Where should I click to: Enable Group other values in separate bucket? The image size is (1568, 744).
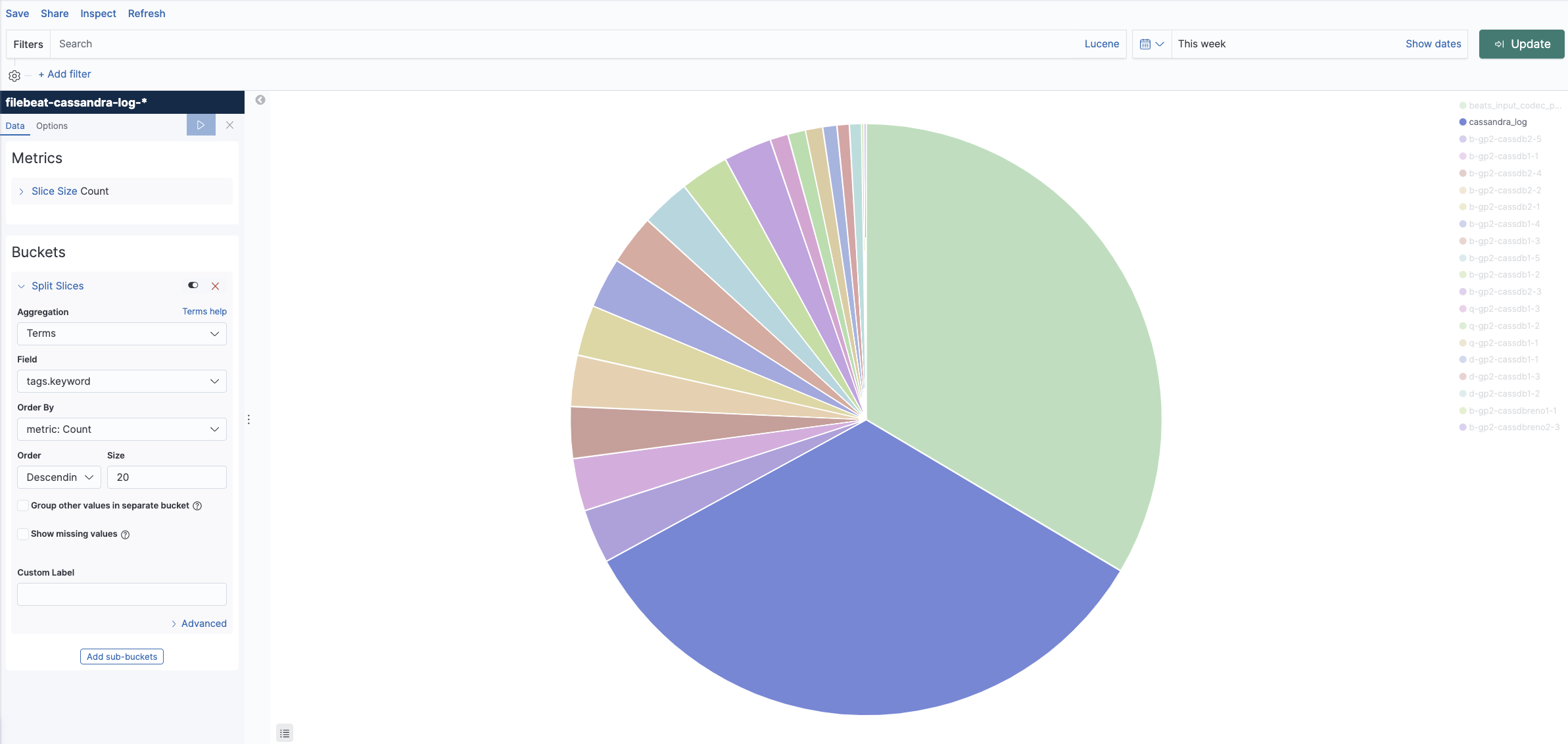23,506
